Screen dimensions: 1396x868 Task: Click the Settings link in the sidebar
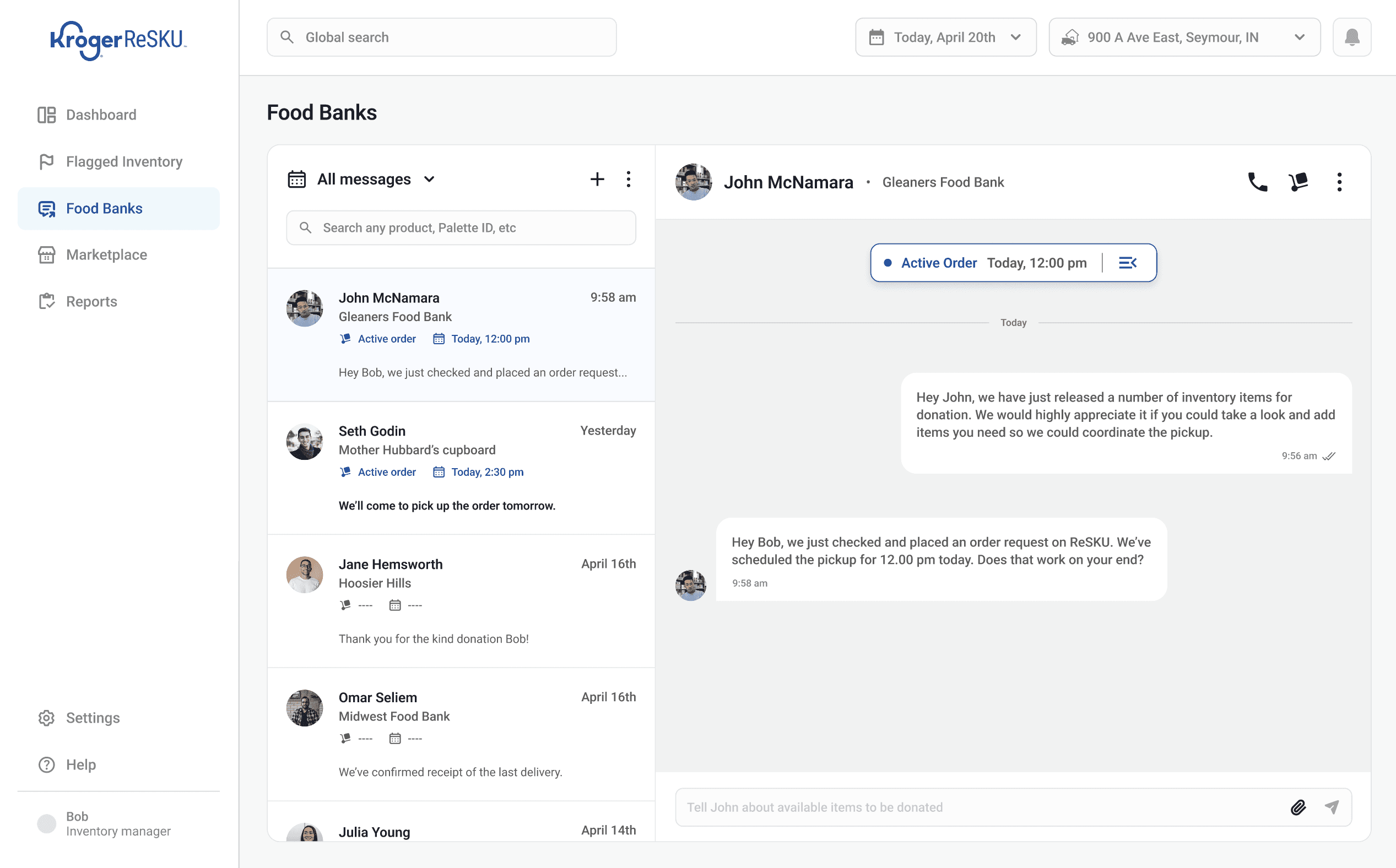coord(93,718)
